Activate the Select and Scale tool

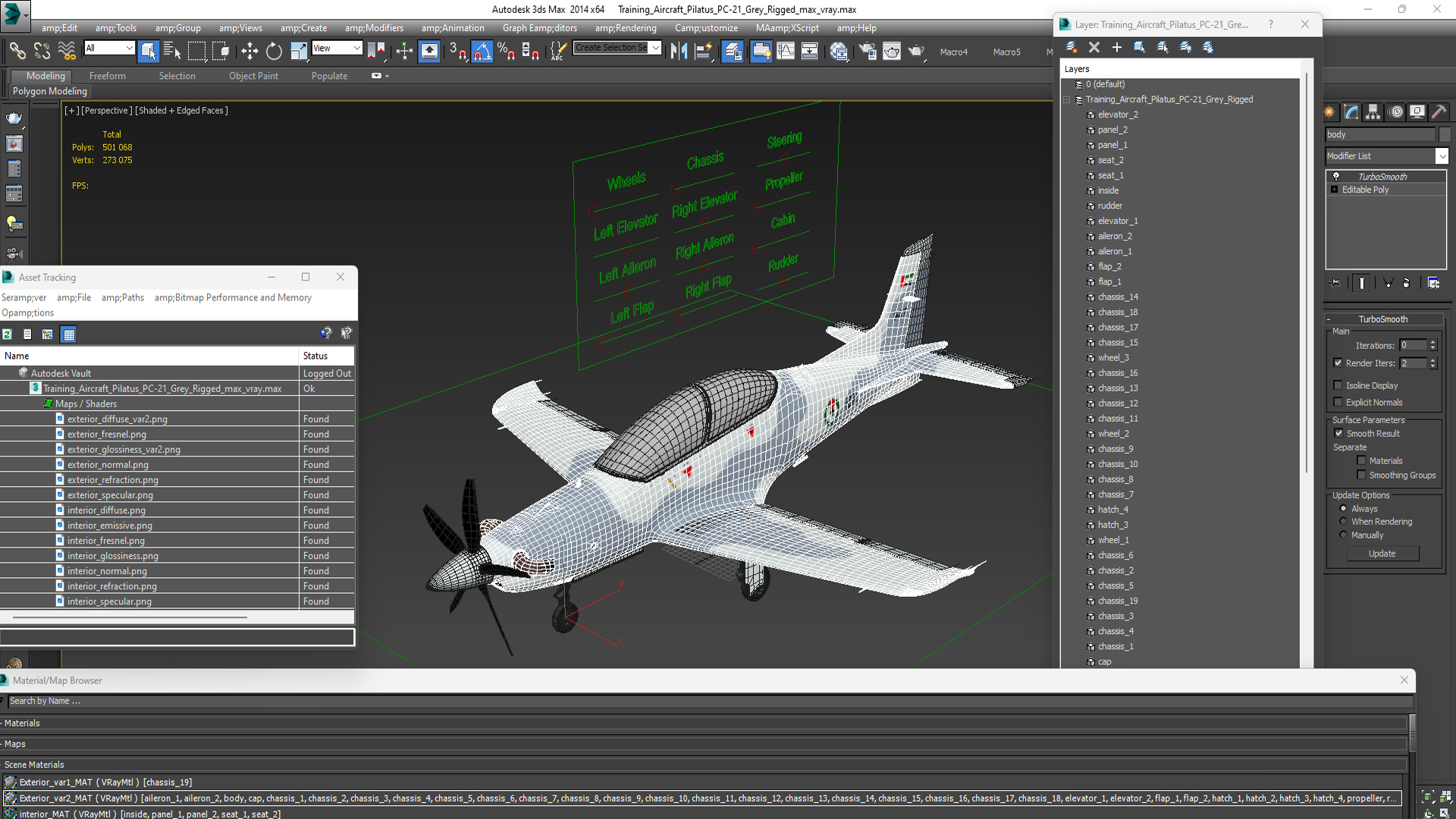299,51
